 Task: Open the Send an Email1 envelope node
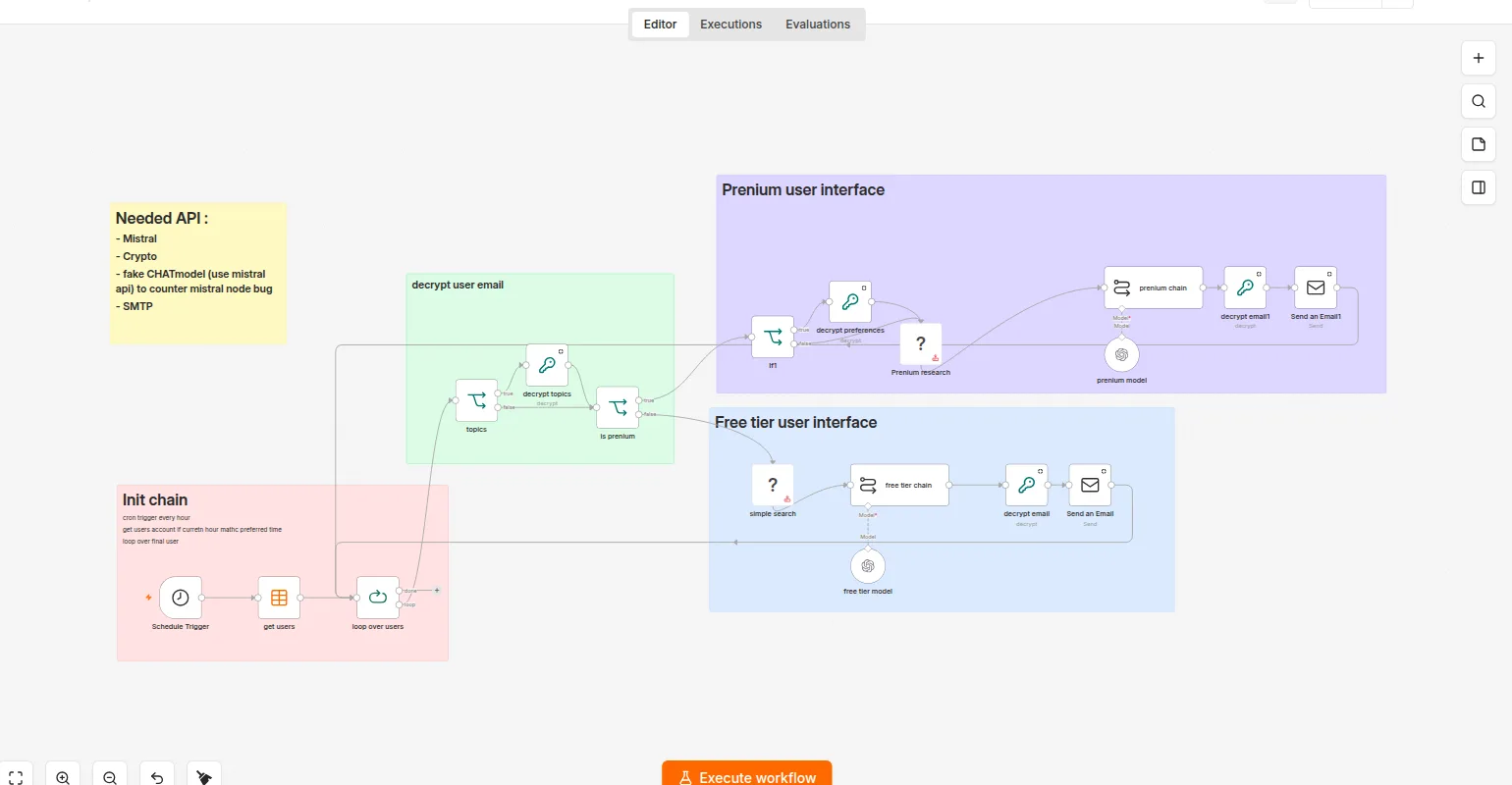(1316, 288)
